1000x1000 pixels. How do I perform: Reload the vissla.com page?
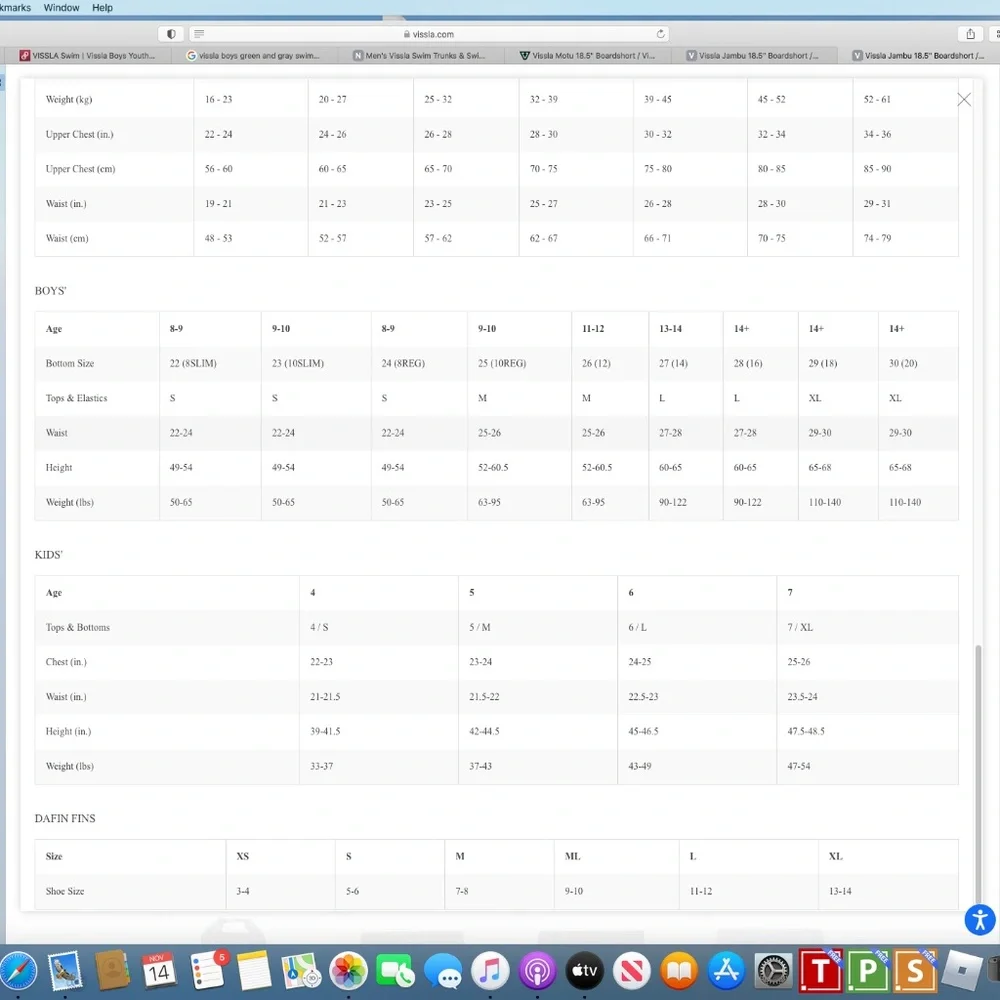click(661, 34)
